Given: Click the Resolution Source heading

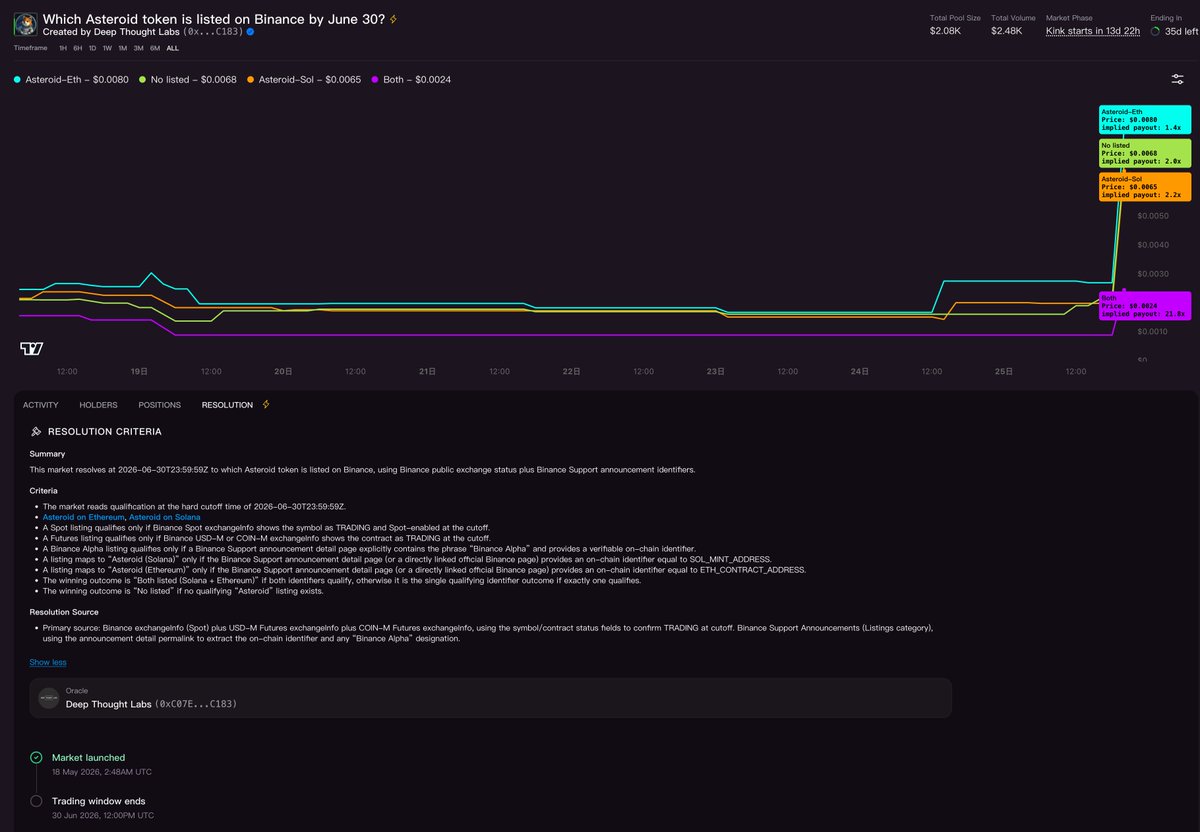Looking at the screenshot, I should click(x=64, y=611).
